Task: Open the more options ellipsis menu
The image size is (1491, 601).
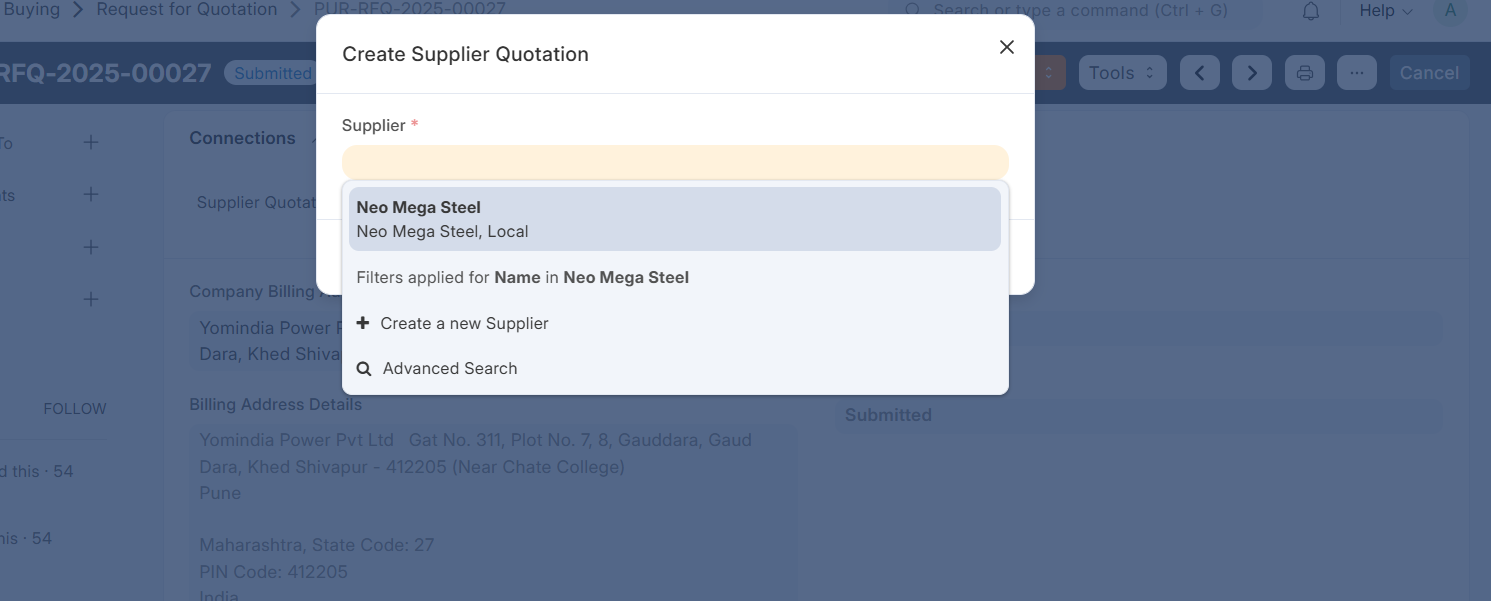Action: tap(1356, 73)
